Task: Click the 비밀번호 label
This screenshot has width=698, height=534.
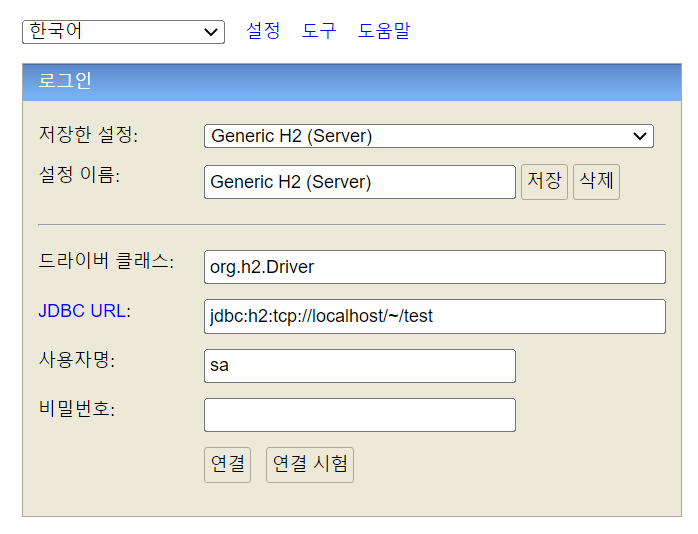Action: (77, 409)
